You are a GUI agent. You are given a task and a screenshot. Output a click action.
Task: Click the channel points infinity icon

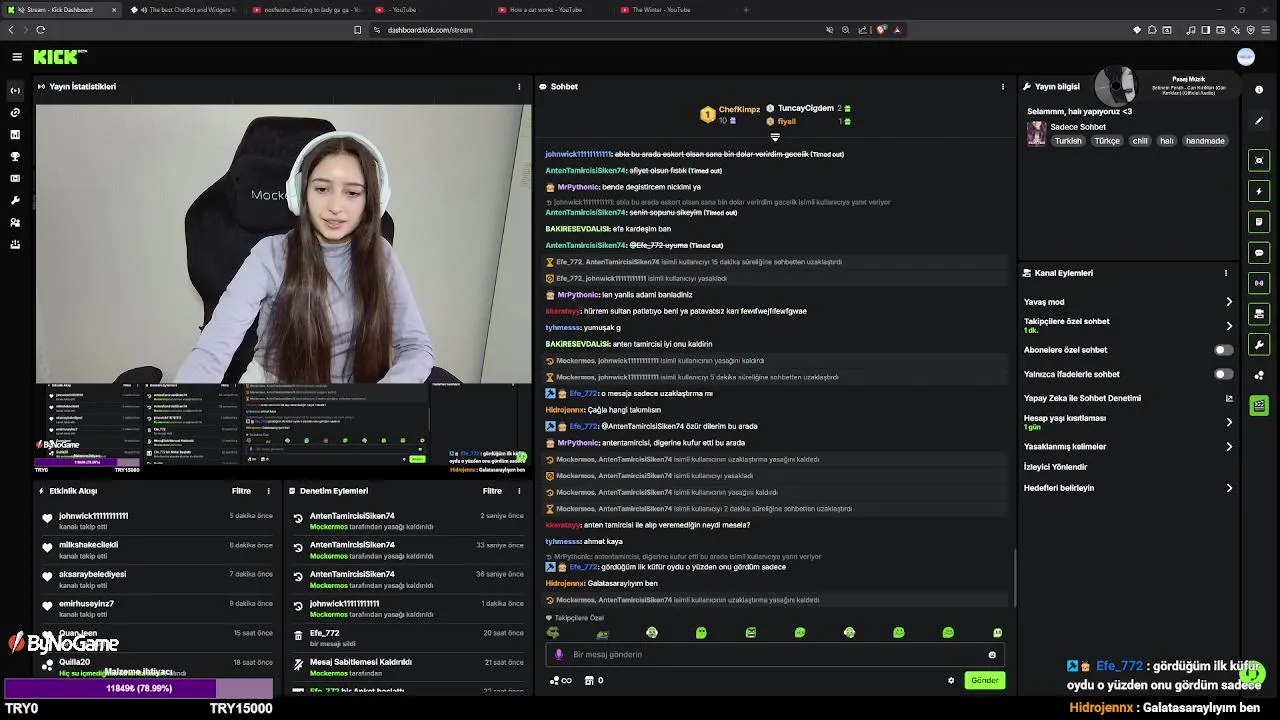pos(561,680)
